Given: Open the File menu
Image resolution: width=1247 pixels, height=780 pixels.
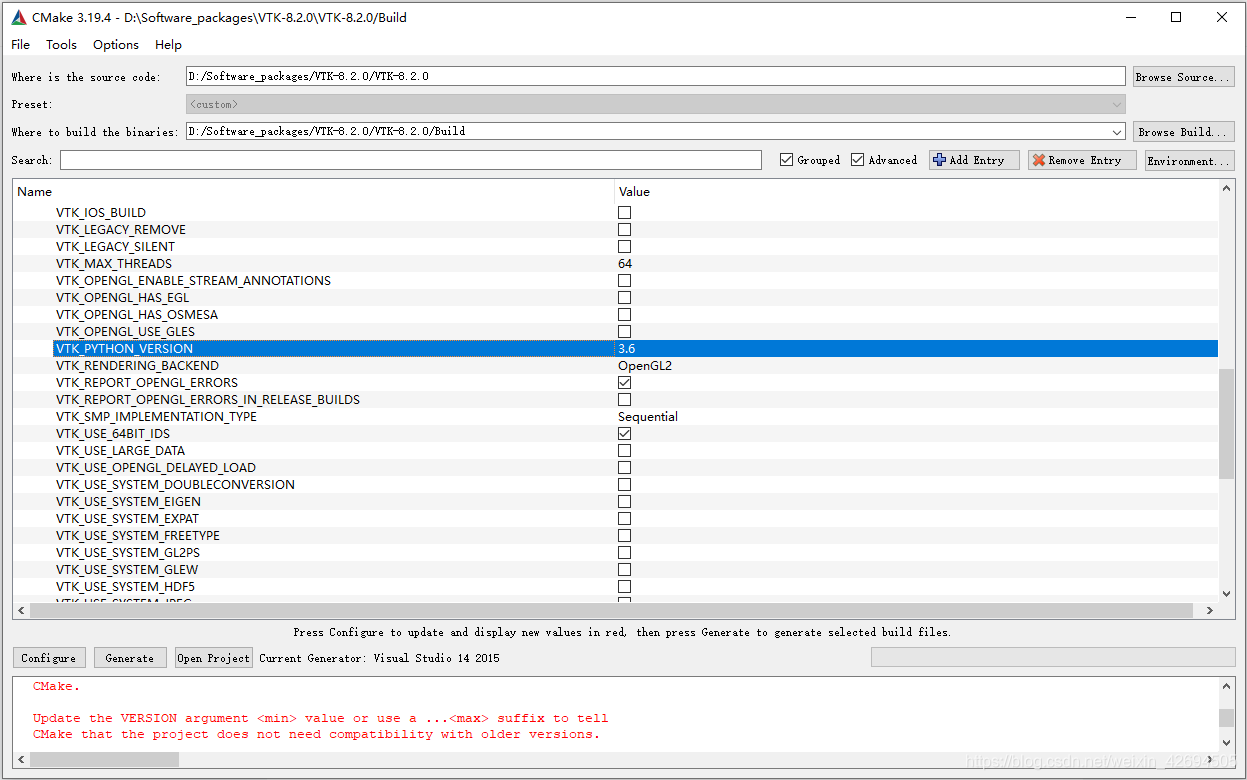Looking at the screenshot, I should click(20, 44).
